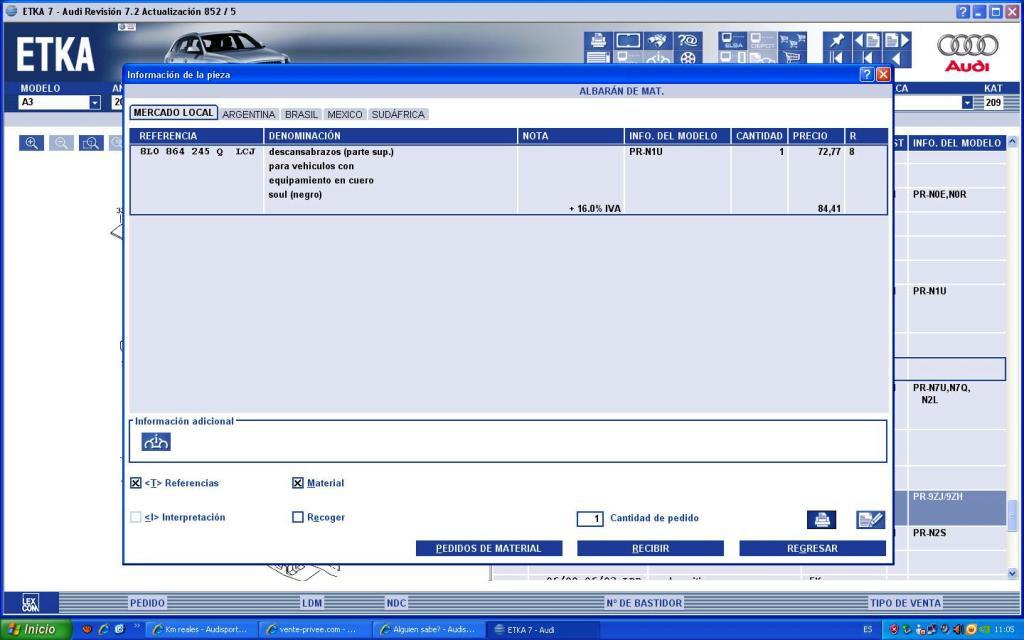Uncheck the Material checkbox
Viewport: 1024px width, 640px height.
298,483
